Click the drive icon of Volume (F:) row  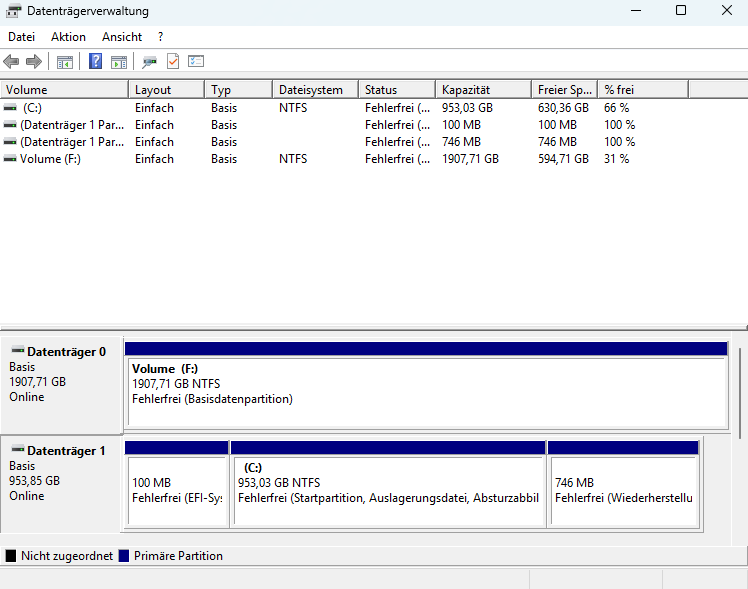(x=10, y=159)
